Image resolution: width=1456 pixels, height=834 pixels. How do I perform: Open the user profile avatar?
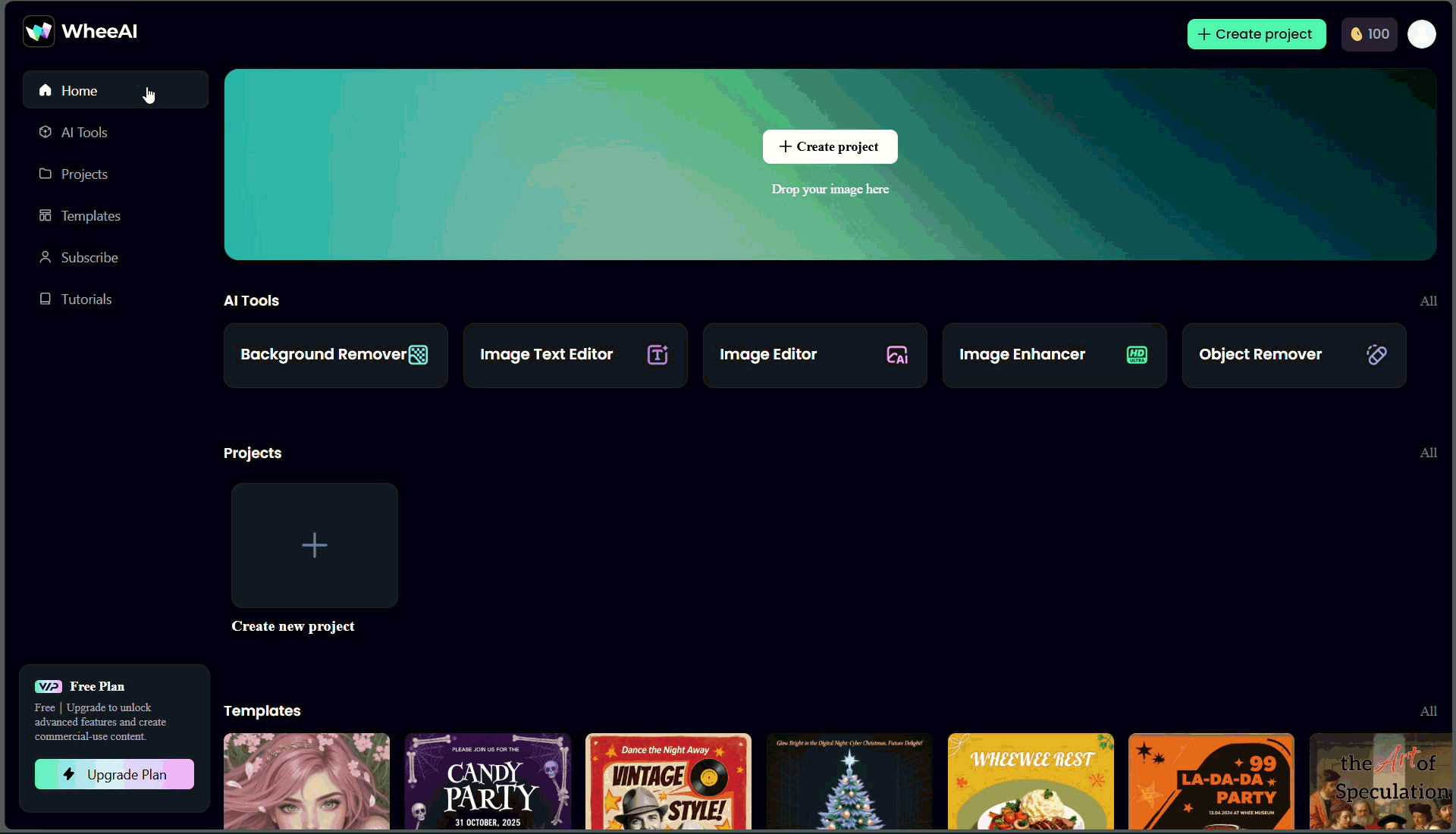tap(1422, 34)
